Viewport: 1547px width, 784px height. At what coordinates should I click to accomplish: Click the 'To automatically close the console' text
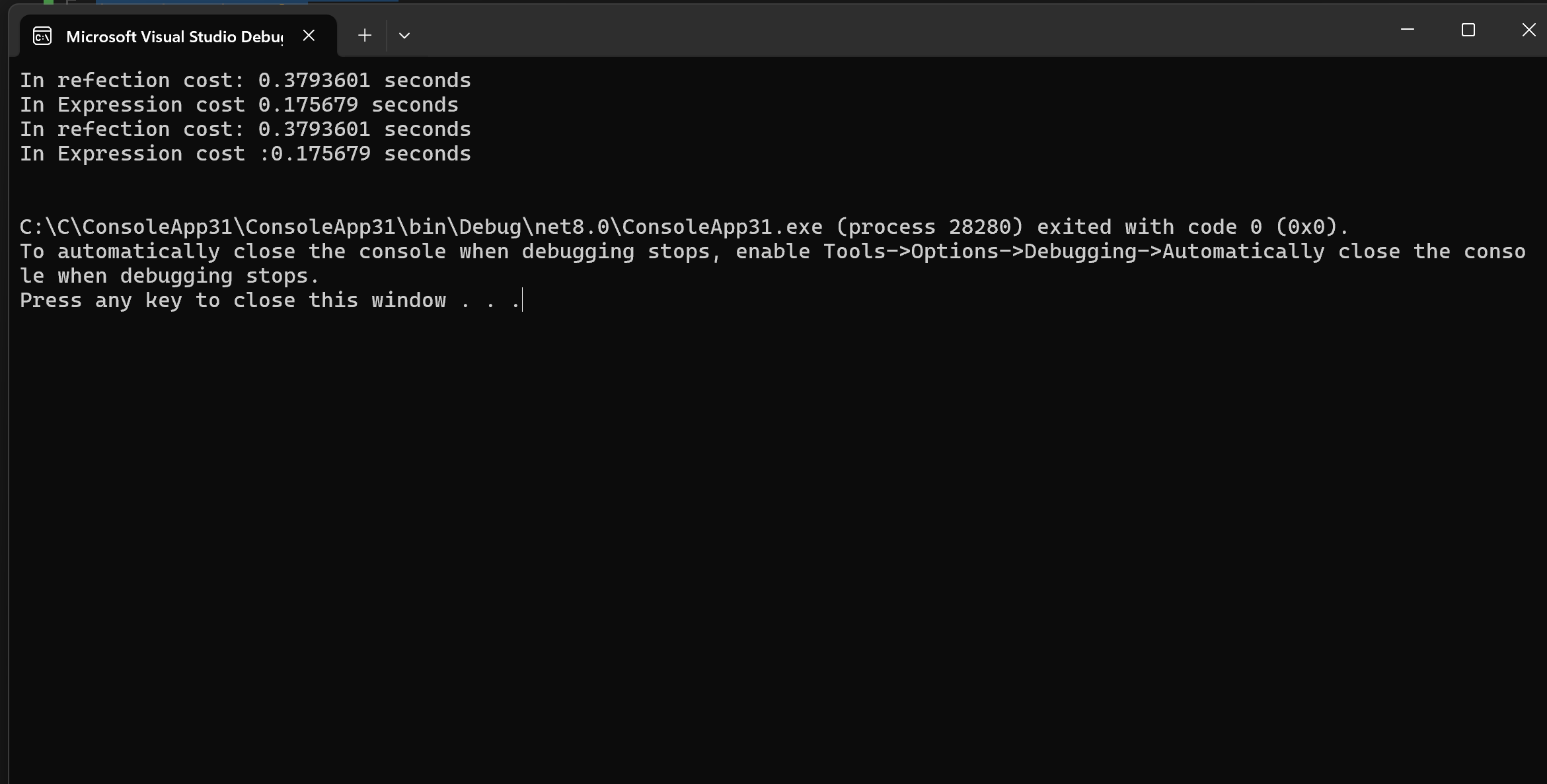click(x=232, y=252)
